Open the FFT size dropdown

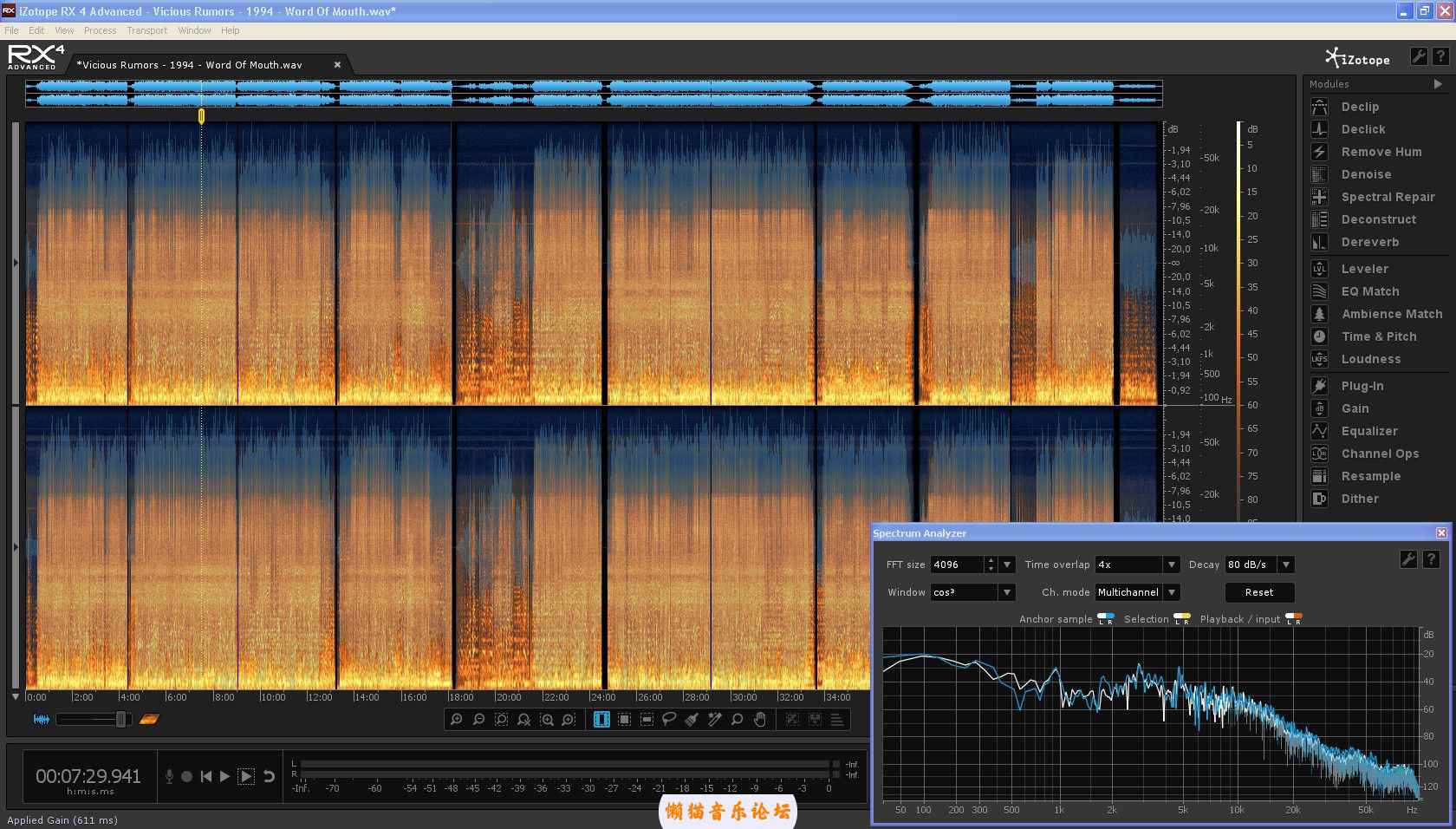1007,565
